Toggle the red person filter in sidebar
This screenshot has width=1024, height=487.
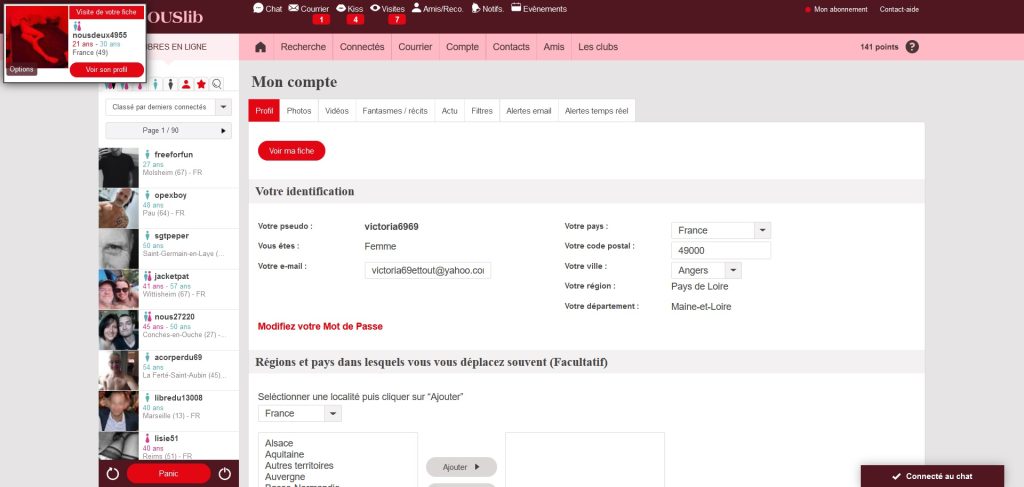(186, 84)
